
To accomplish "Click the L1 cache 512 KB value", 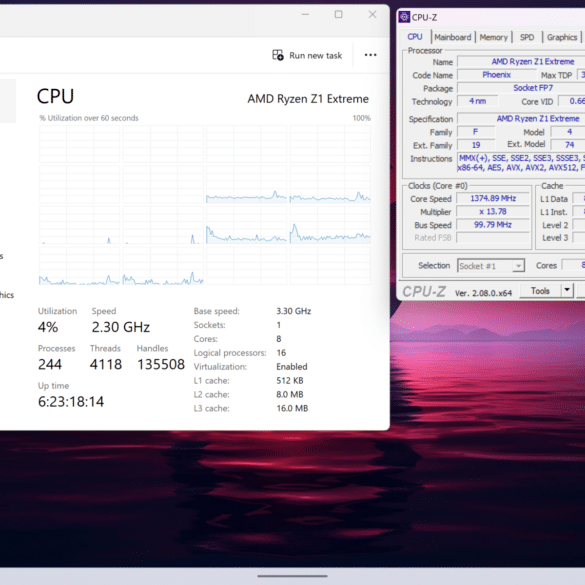I will coord(290,381).
